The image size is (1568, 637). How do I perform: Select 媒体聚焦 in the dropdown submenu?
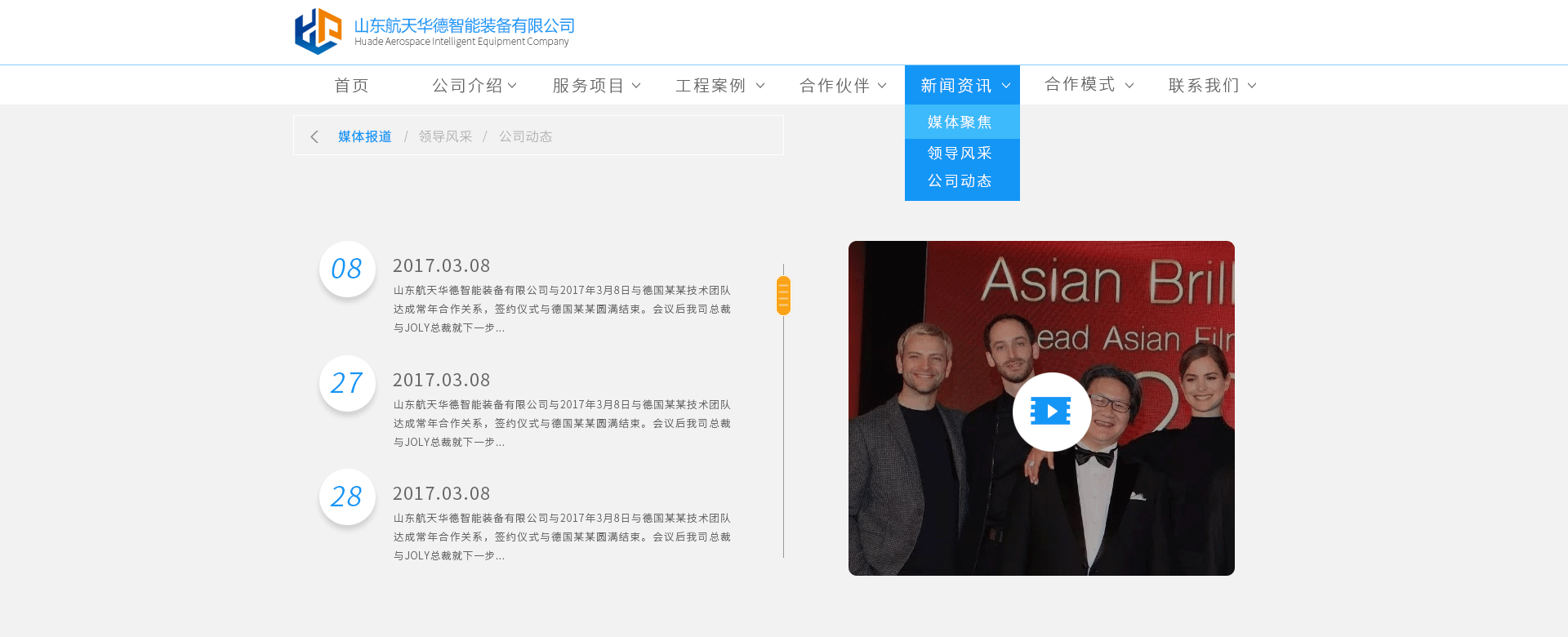[962, 122]
